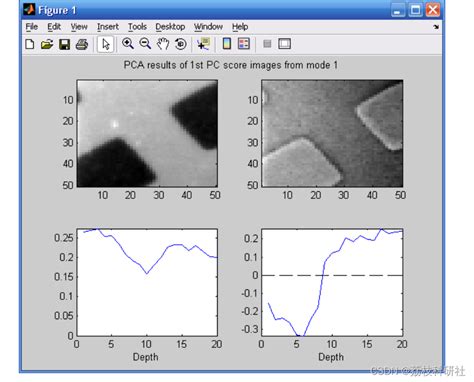Print the figure using the printer icon

[x=82, y=44]
